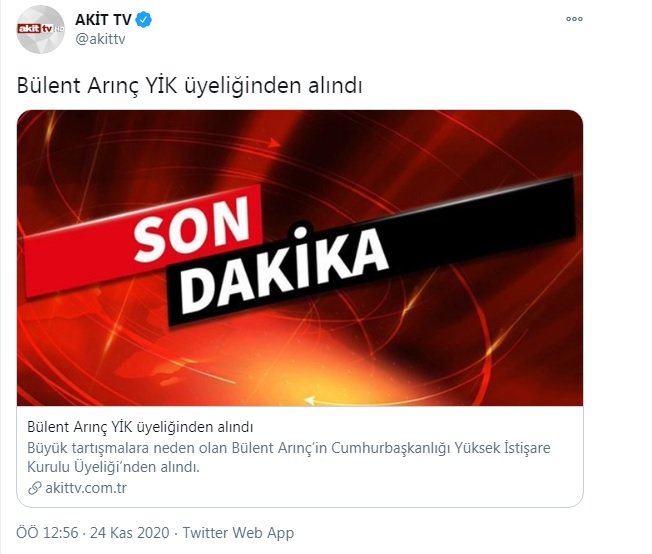
Task: Click the @akittv handle
Action: pyautogui.click(x=100, y=39)
